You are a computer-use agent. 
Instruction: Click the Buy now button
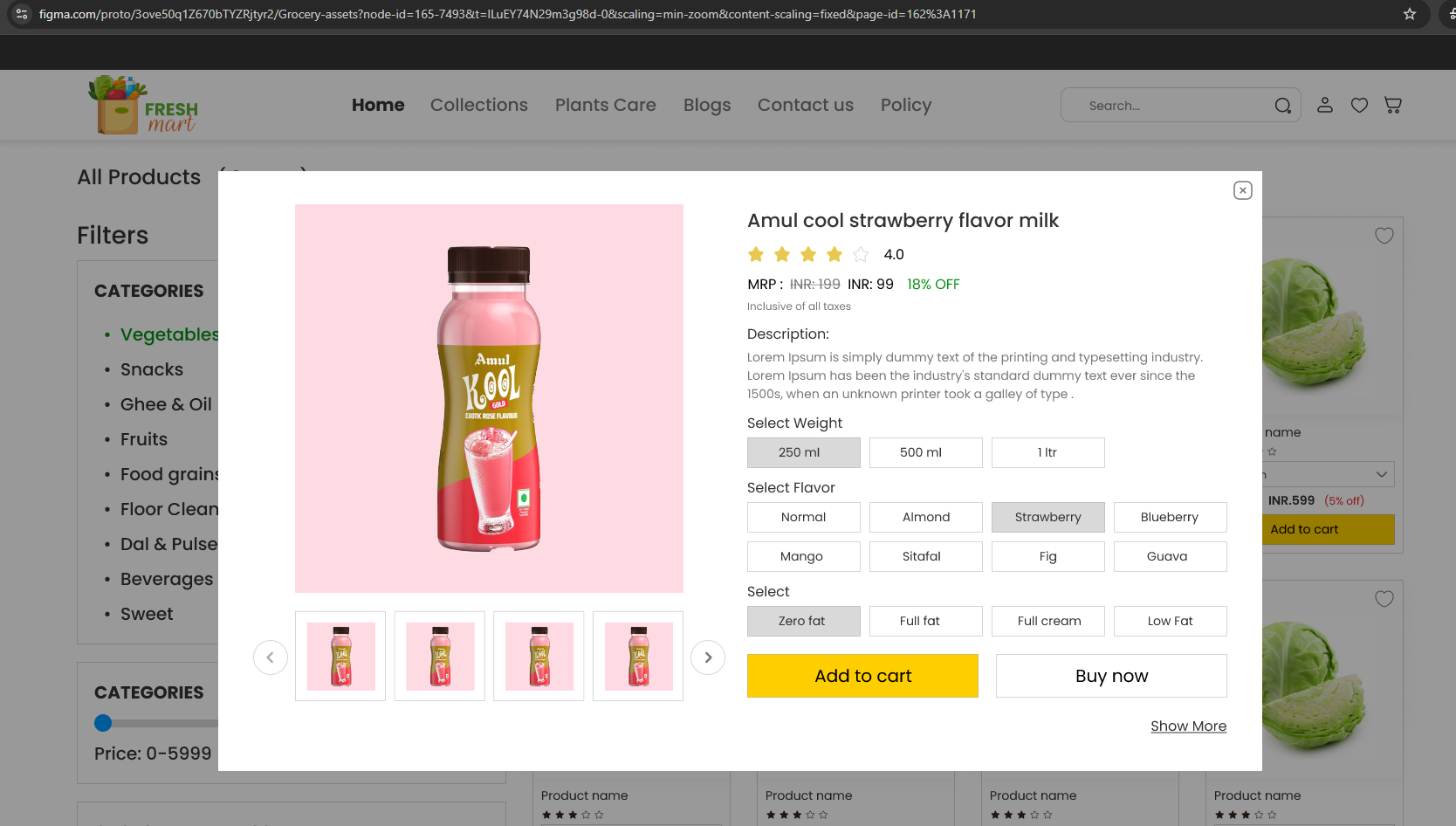pos(1111,676)
